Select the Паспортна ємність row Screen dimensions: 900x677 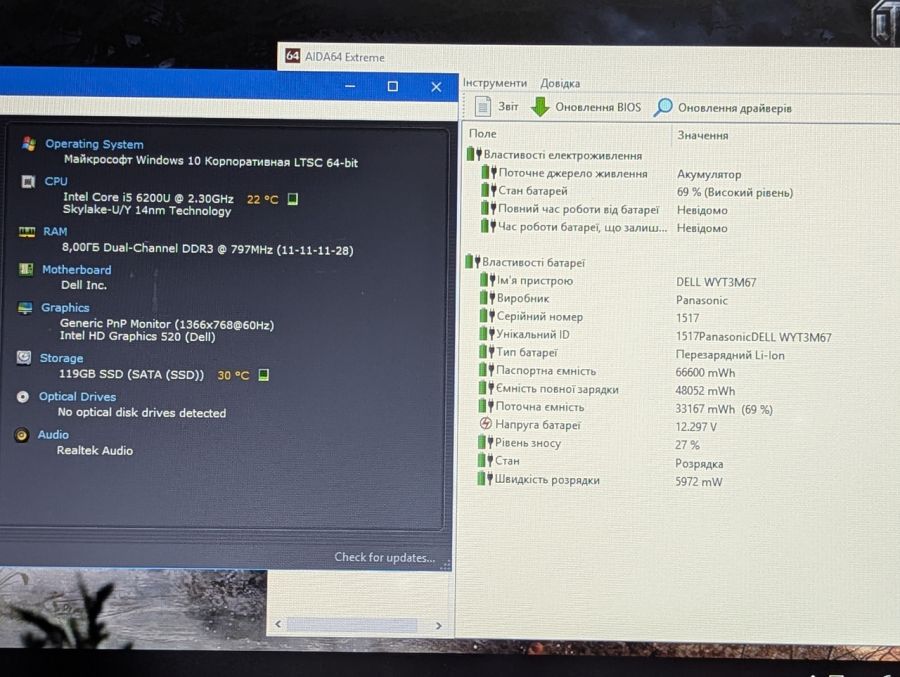tap(607, 371)
